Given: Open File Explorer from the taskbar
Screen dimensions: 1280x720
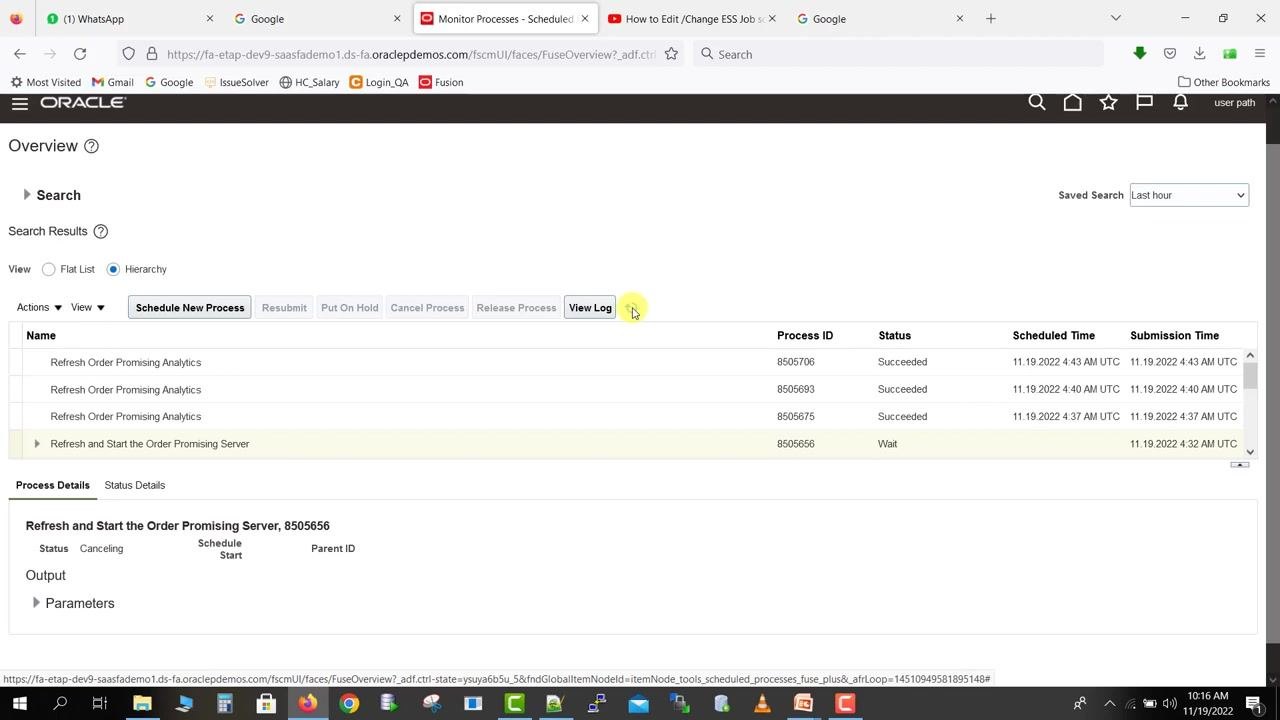Looking at the screenshot, I should coord(142,704).
